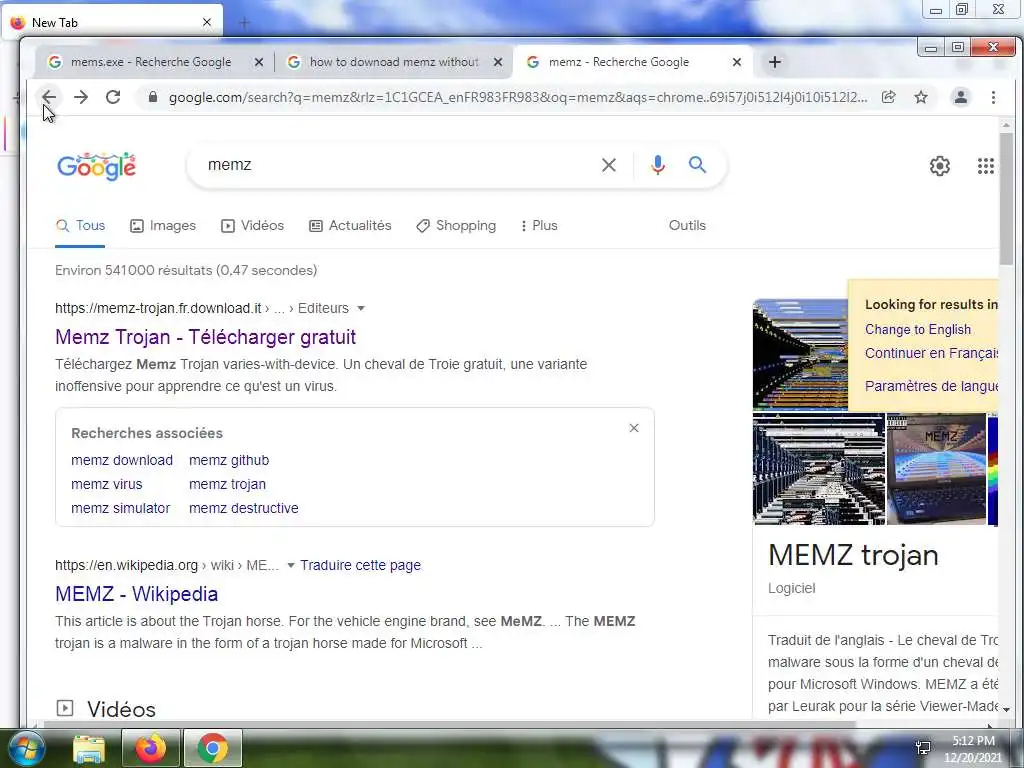
Task: Start voice search with the microphone
Action: coord(658,165)
